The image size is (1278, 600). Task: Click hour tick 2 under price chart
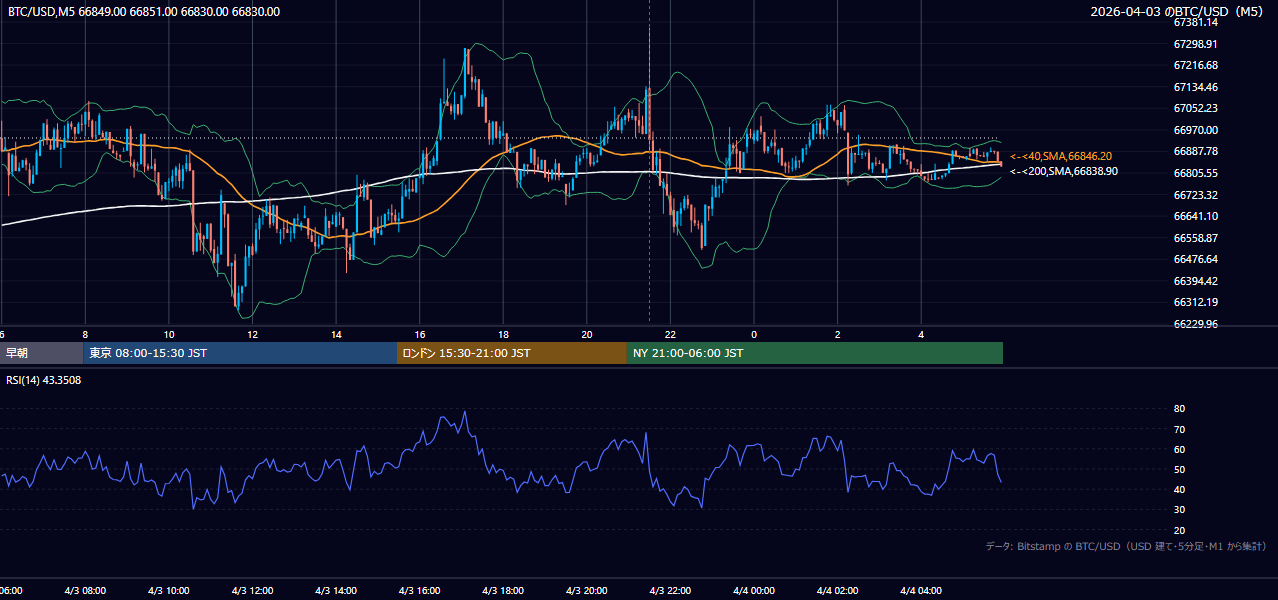838,334
